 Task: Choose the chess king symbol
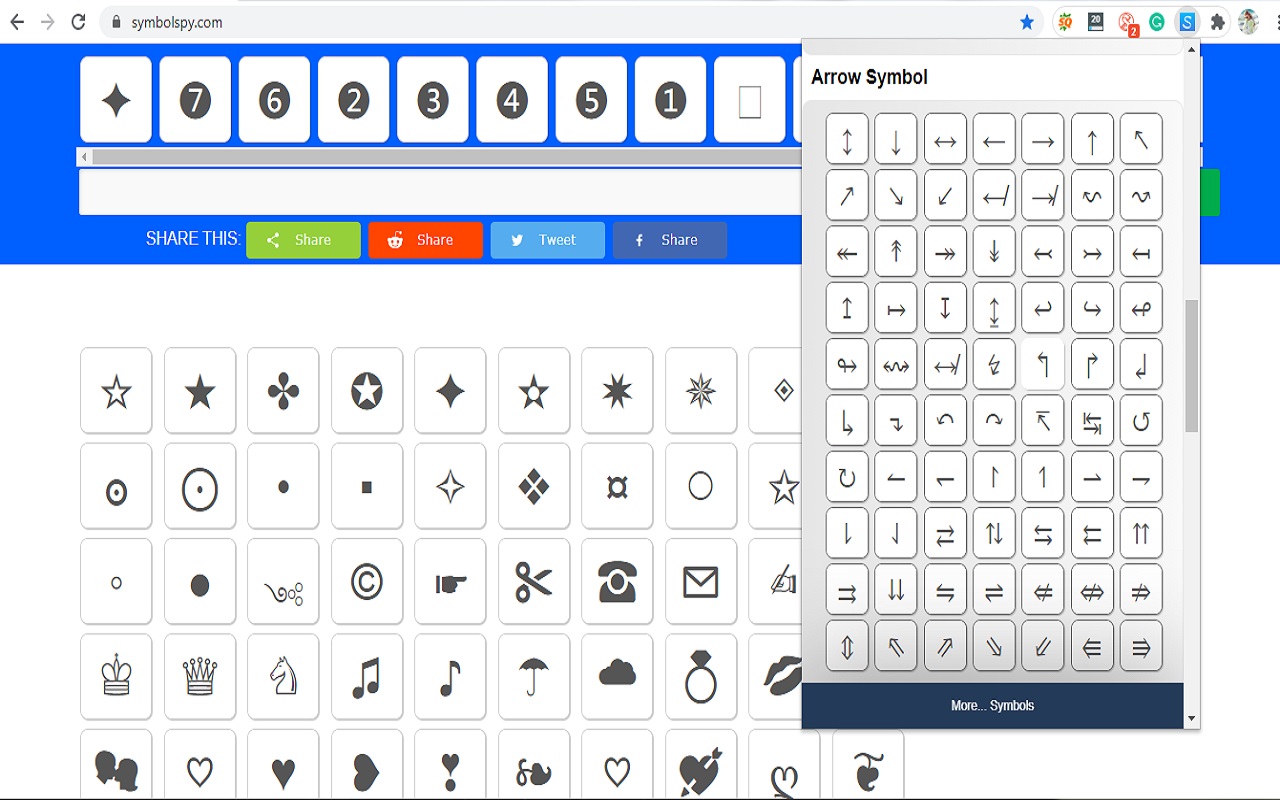[116, 676]
